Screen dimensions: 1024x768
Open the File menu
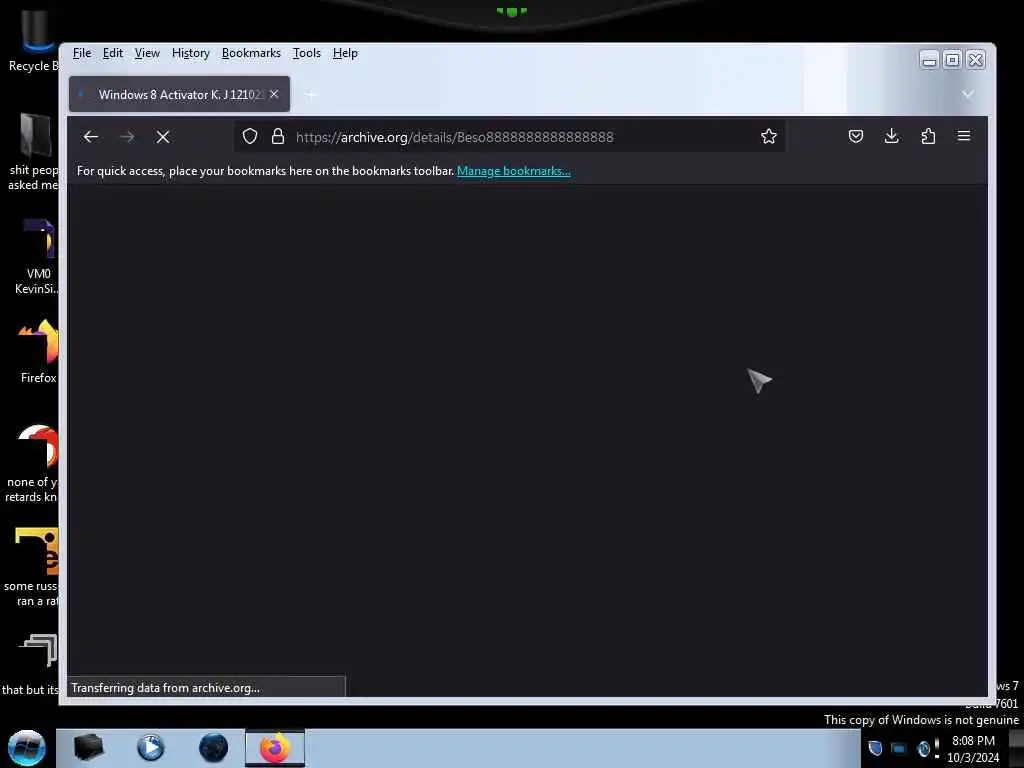(82, 53)
